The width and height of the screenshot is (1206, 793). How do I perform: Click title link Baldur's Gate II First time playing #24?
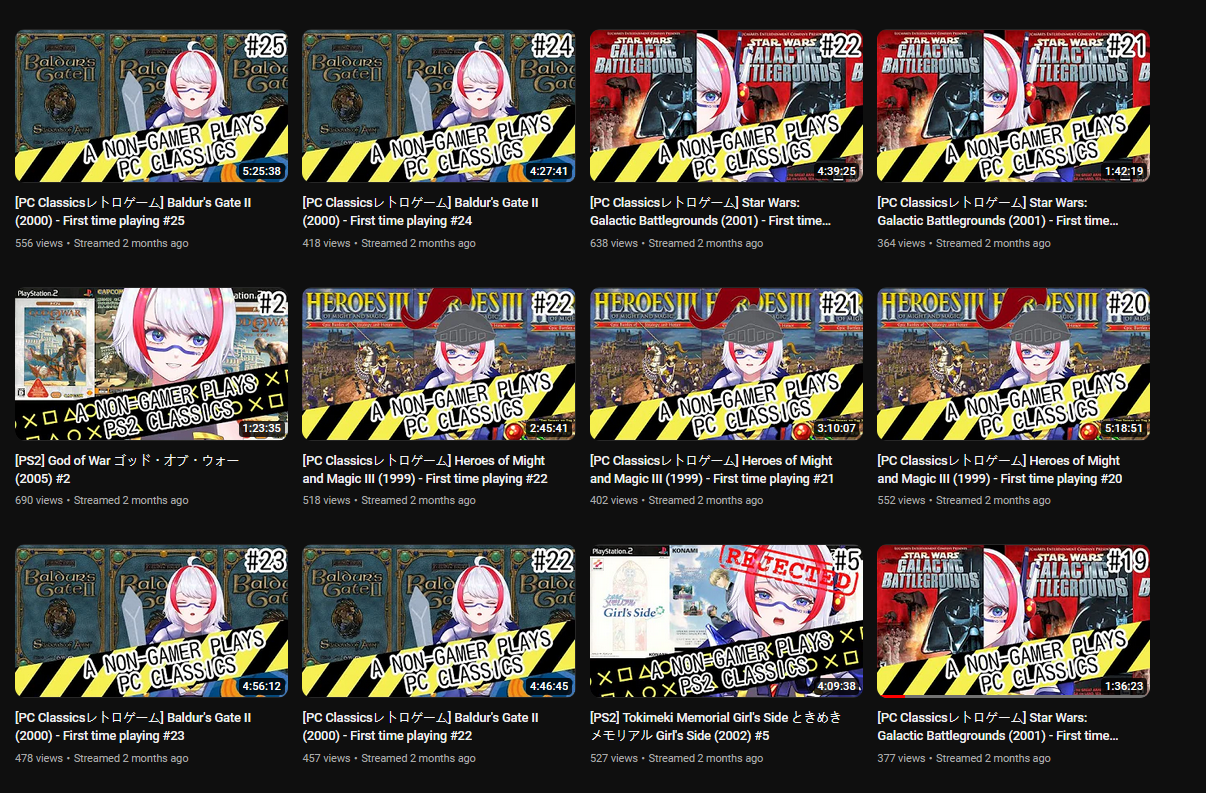(420, 211)
